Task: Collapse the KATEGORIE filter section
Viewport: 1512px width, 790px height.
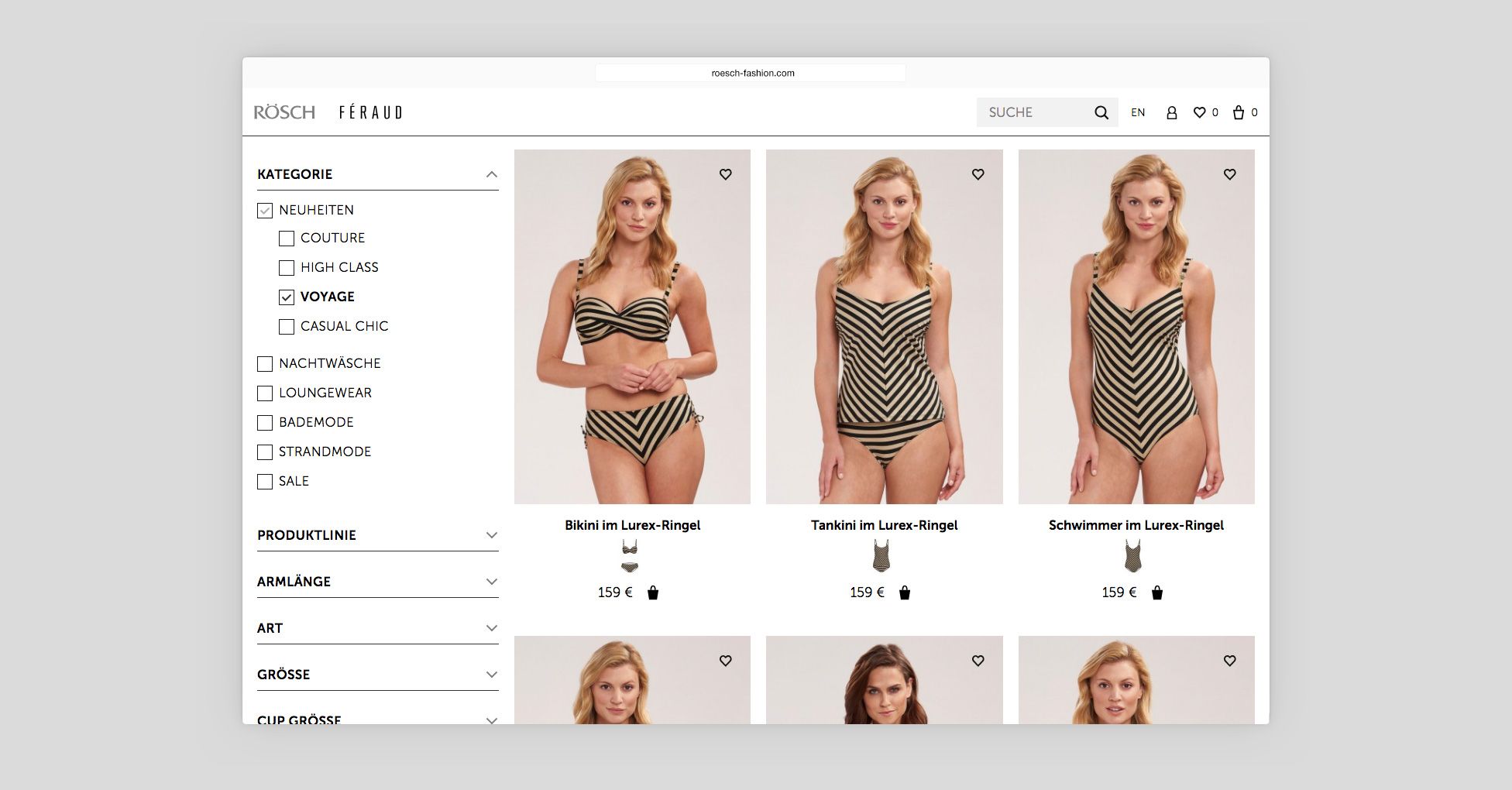Action: click(491, 174)
